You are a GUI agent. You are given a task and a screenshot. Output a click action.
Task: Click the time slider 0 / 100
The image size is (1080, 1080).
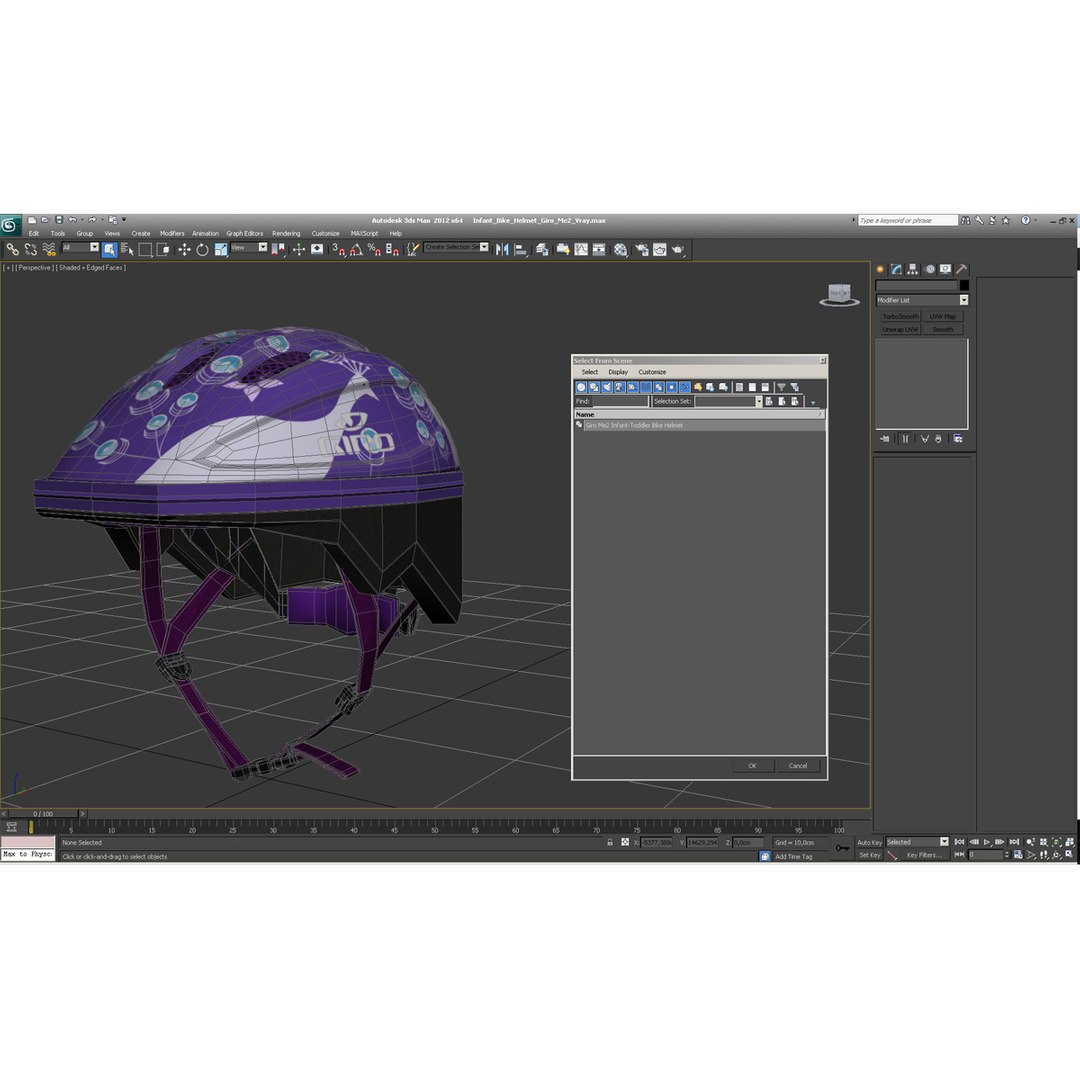tap(43, 814)
